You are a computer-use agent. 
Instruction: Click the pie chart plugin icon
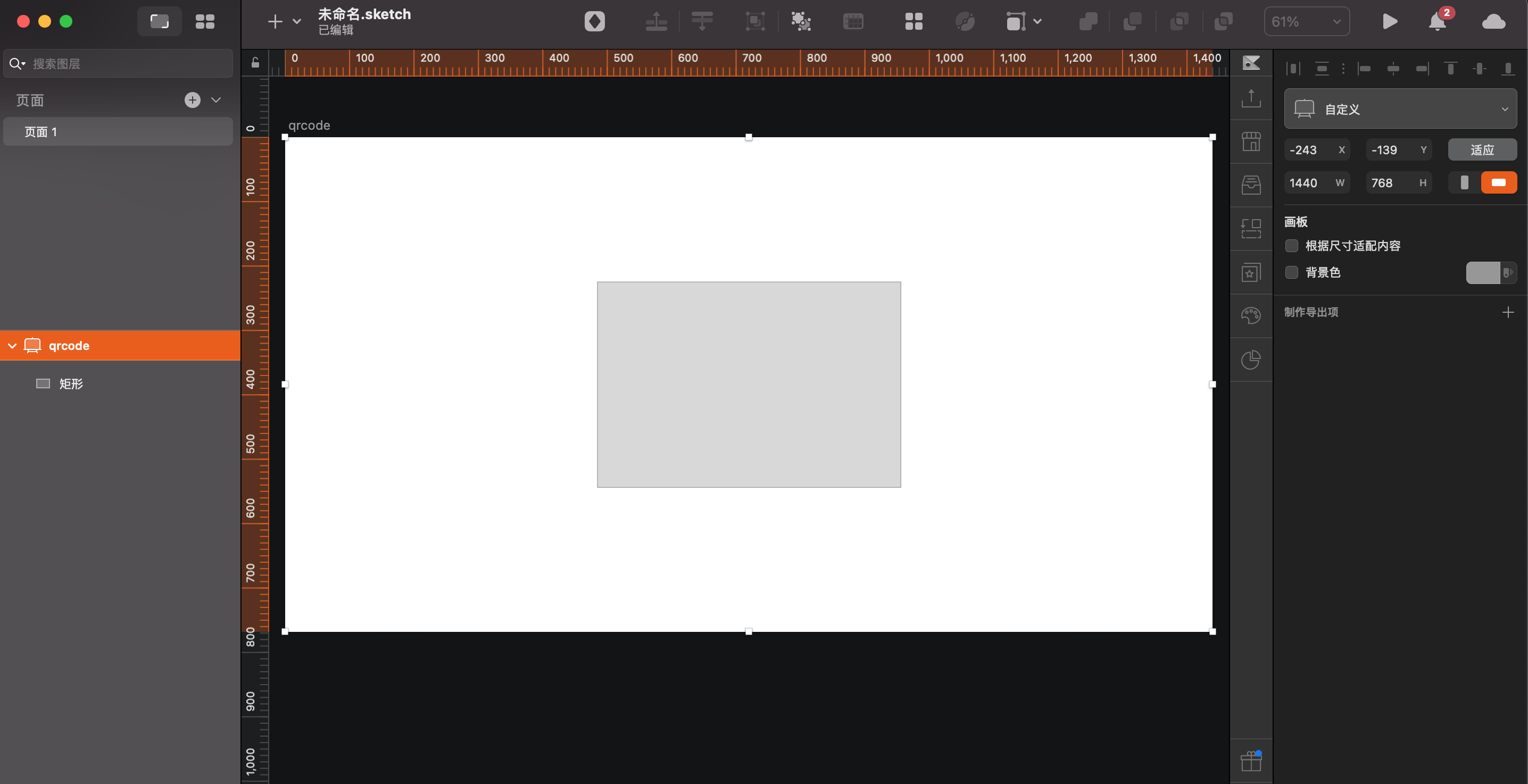pyautogui.click(x=1250, y=360)
